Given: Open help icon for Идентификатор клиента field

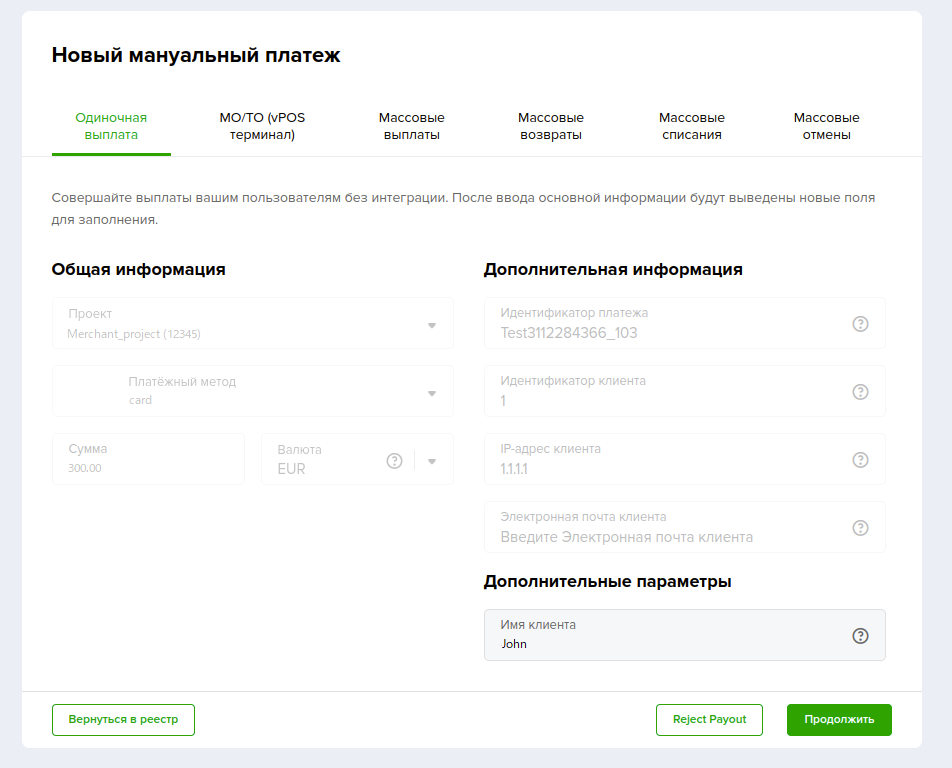Looking at the screenshot, I should click(x=860, y=392).
